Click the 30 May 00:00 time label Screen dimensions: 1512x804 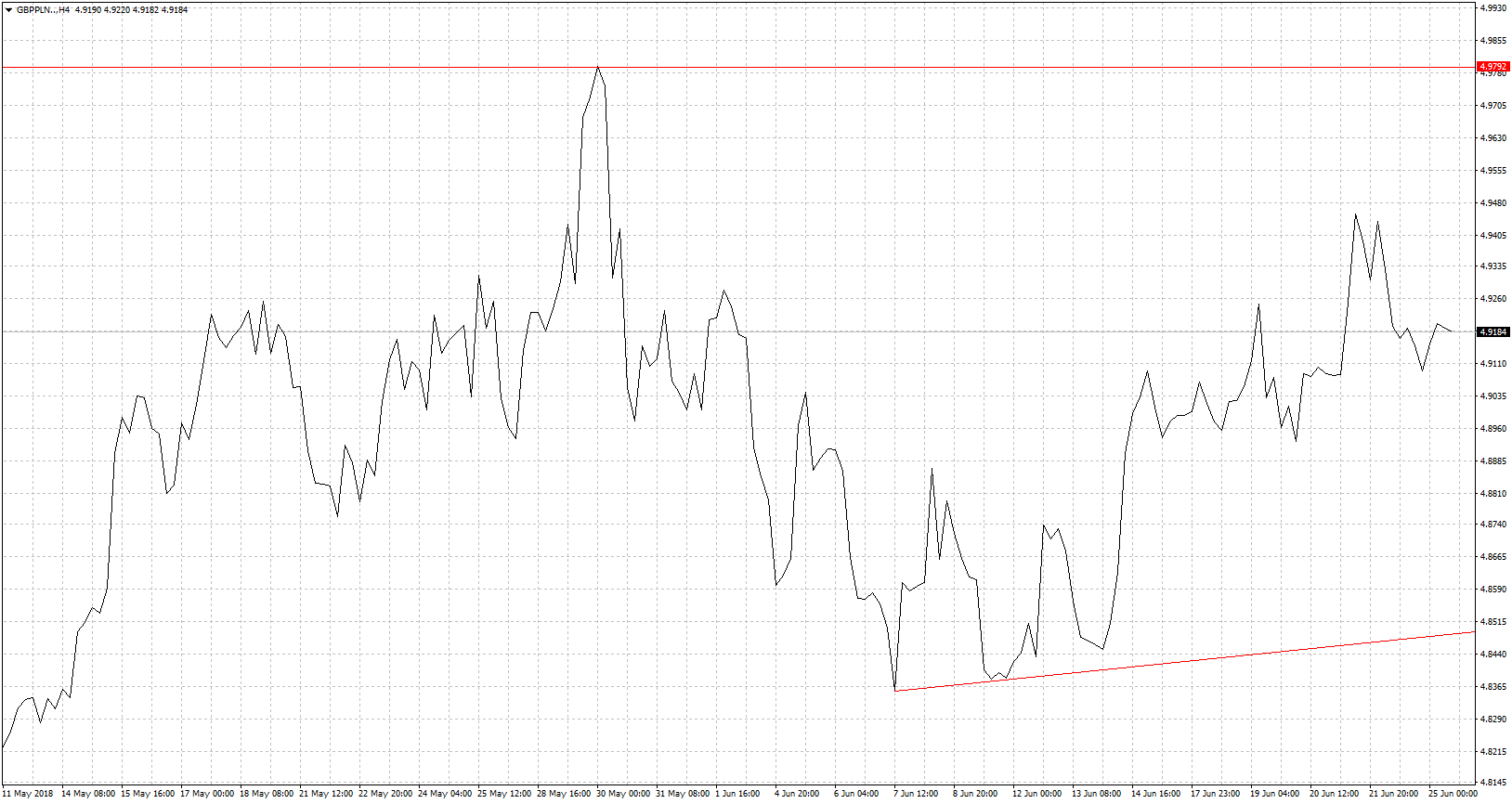[x=623, y=794]
